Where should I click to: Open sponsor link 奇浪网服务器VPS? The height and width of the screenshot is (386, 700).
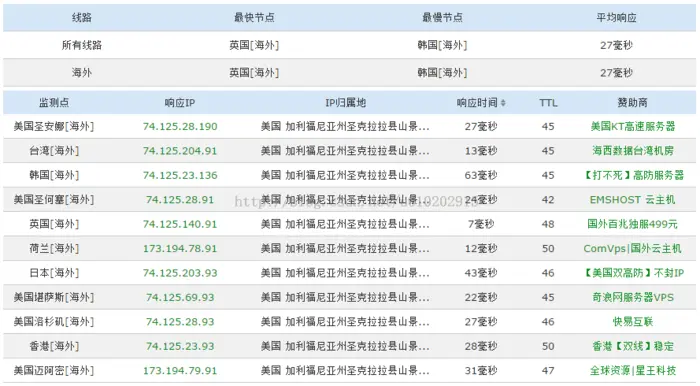[x=633, y=297]
